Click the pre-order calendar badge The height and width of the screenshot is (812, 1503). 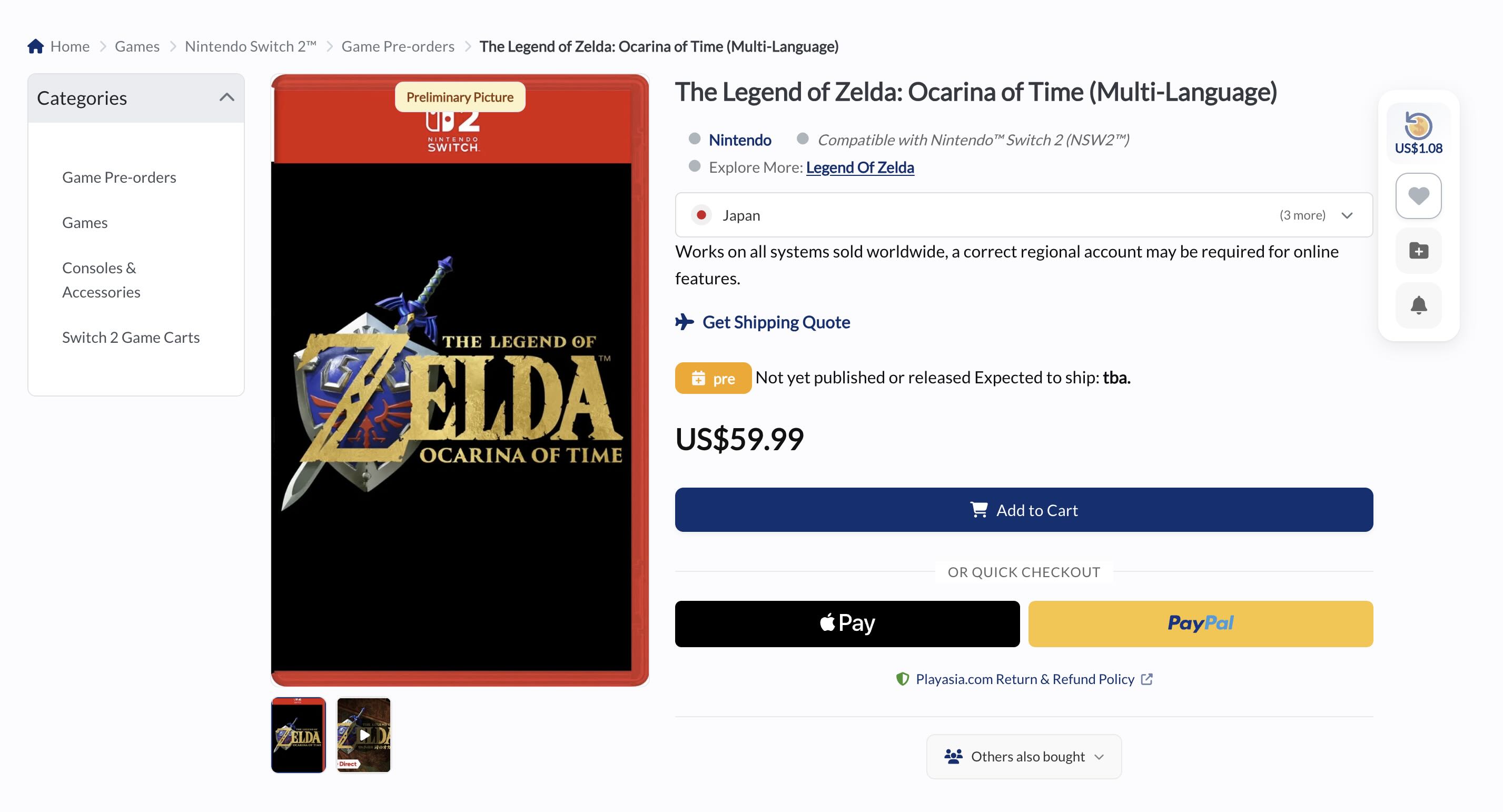coord(713,378)
